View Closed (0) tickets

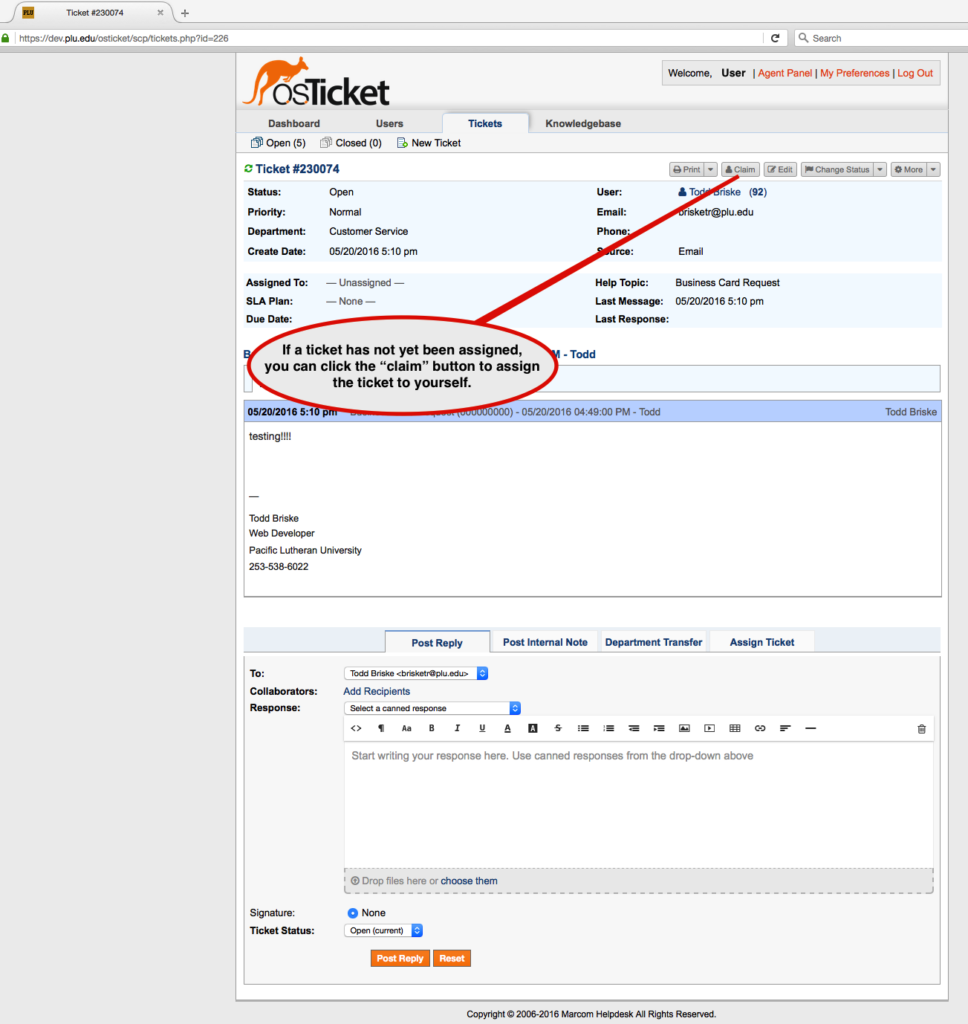click(x=351, y=143)
